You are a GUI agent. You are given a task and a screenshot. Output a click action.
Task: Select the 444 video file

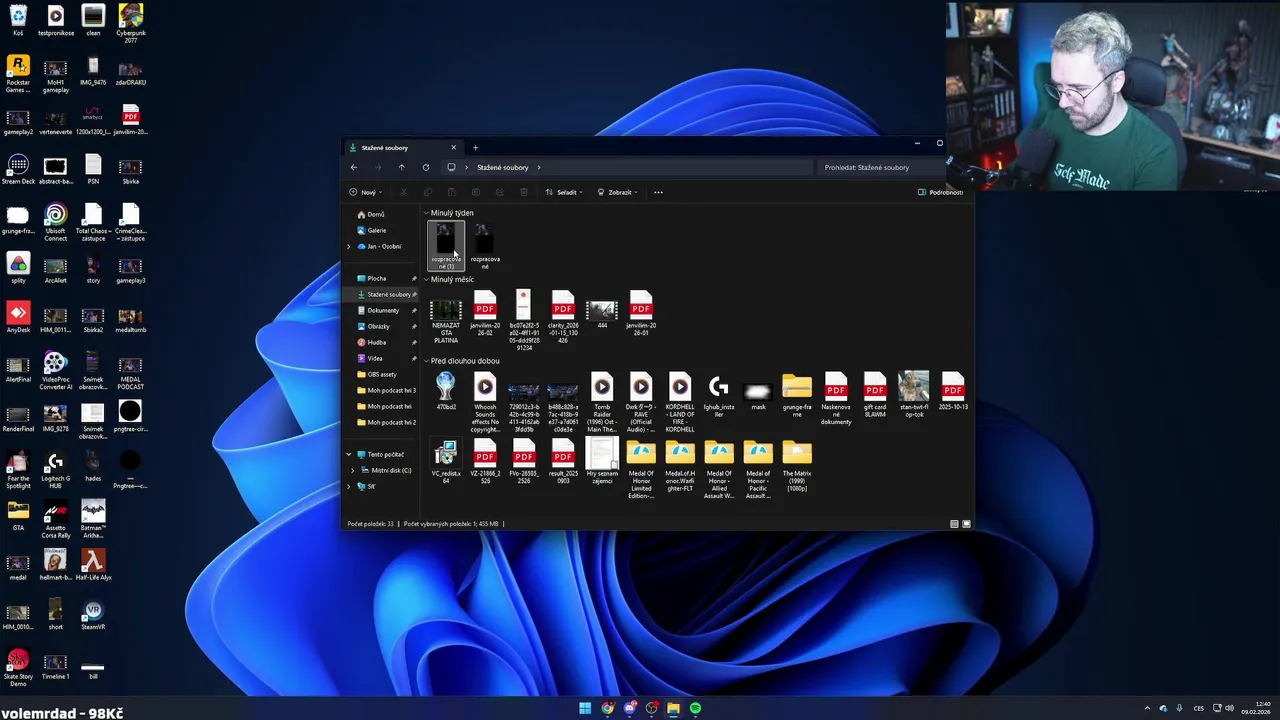[602, 311]
